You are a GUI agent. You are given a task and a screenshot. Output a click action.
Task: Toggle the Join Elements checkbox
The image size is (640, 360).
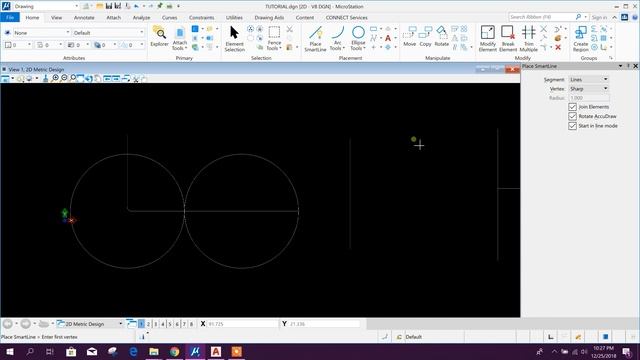pyautogui.click(x=572, y=107)
